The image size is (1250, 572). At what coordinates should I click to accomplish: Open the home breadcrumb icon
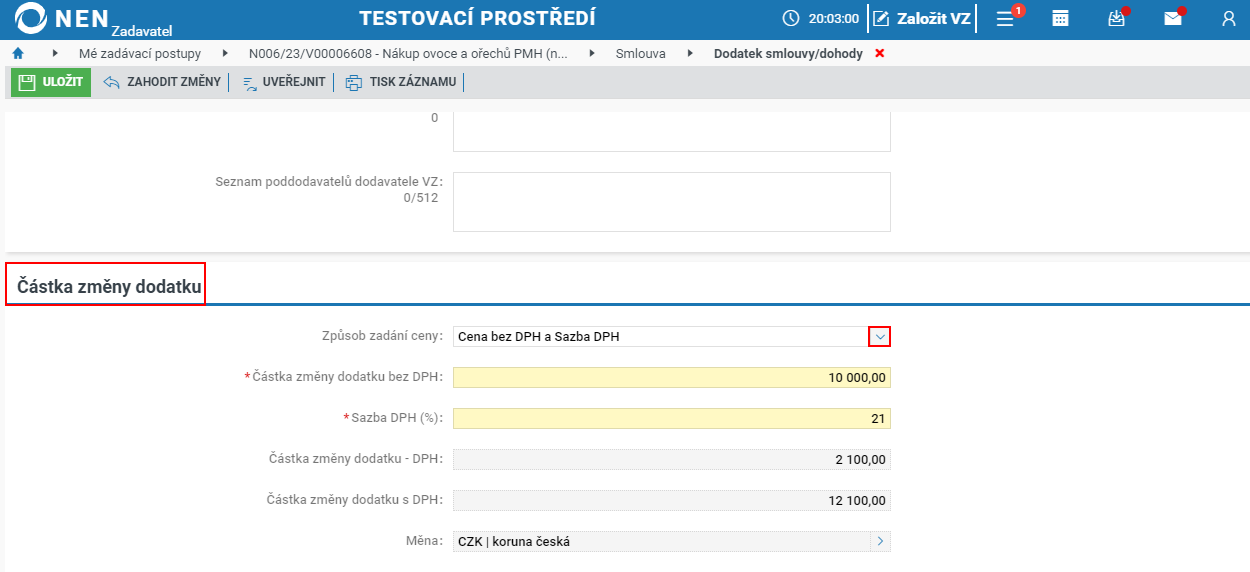pos(18,53)
